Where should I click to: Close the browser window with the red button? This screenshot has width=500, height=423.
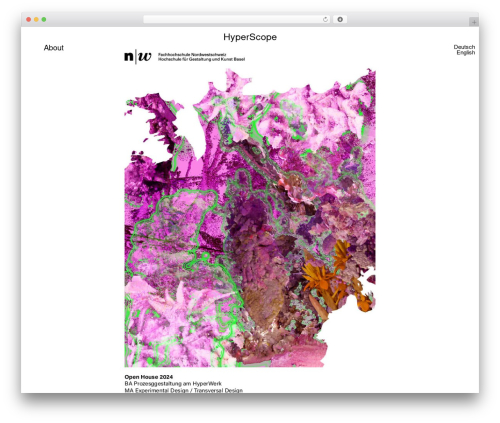tap(29, 20)
